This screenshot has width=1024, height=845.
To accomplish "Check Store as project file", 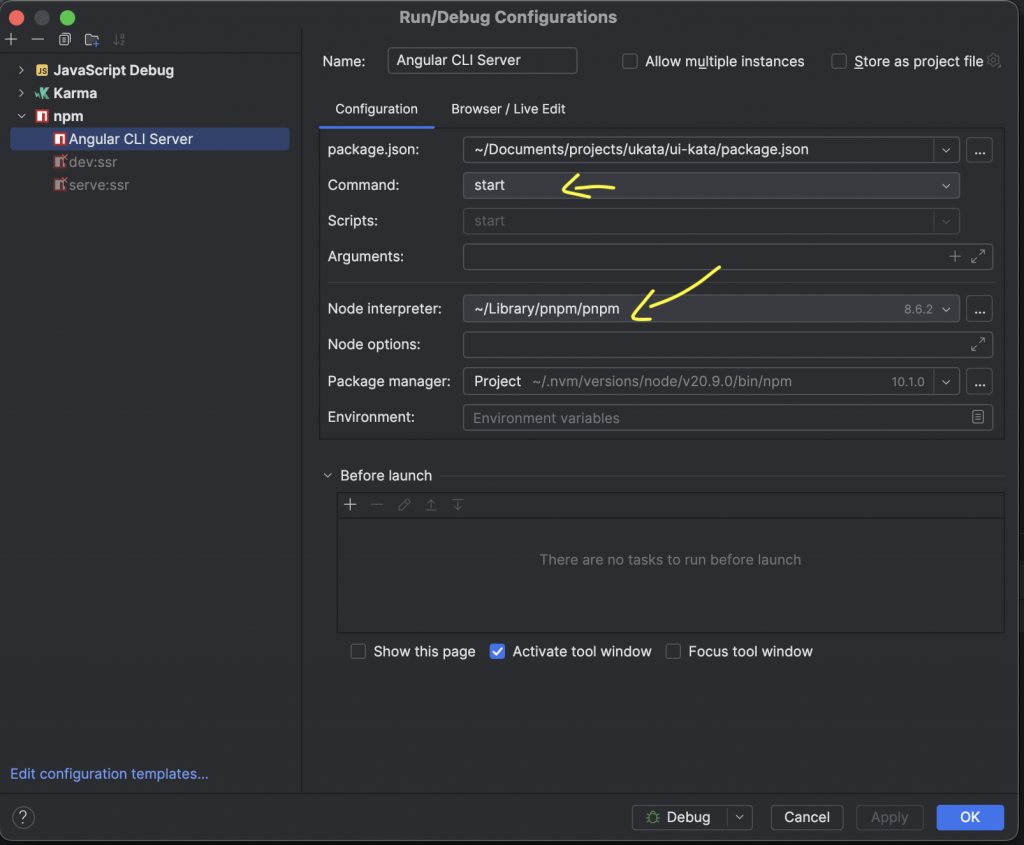I will click(839, 61).
